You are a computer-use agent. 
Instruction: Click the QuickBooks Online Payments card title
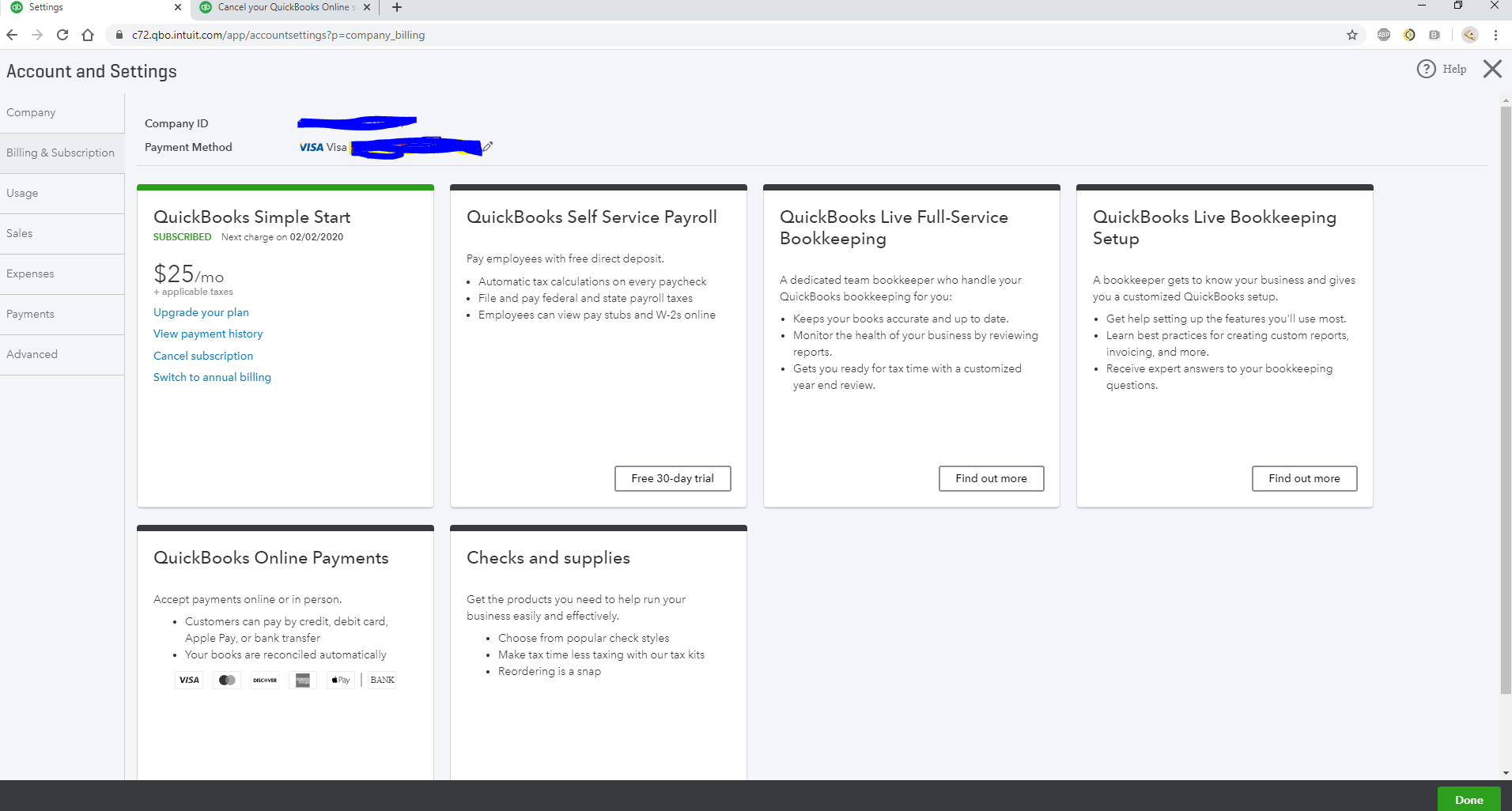pos(271,557)
